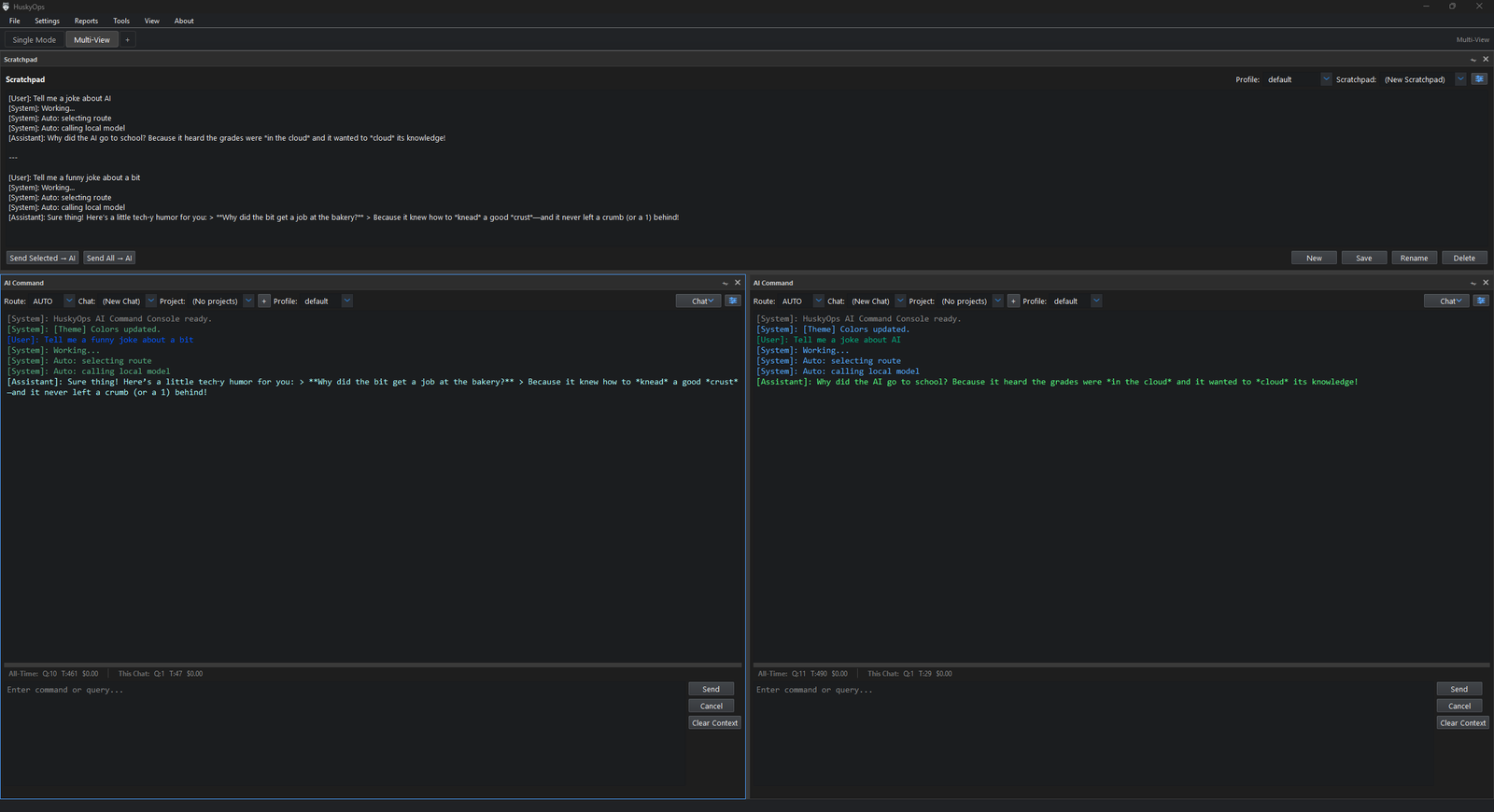This screenshot has width=1494, height=812.
Task: Switch to the Single Mode tab
Action: (35, 40)
